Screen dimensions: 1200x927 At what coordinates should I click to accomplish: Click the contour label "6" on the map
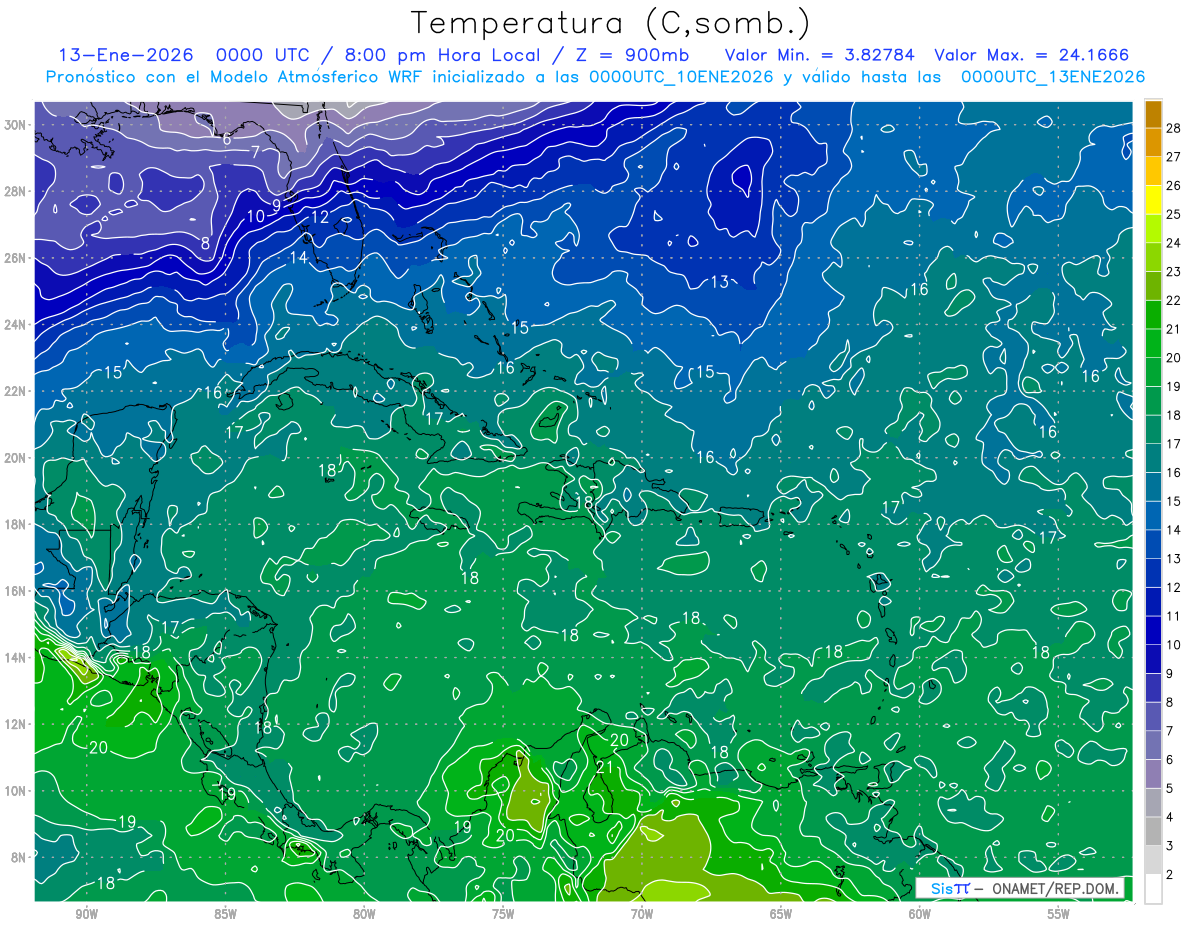[227, 139]
